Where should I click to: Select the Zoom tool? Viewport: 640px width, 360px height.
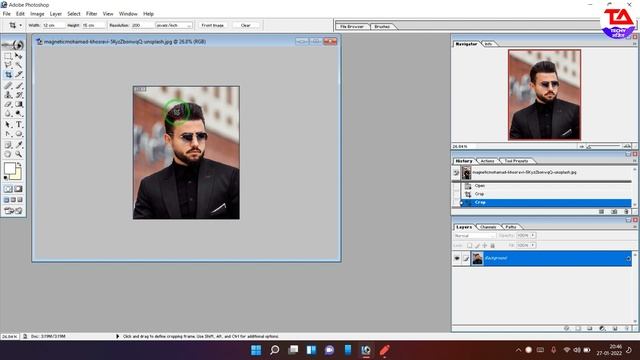(x=18, y=154)
